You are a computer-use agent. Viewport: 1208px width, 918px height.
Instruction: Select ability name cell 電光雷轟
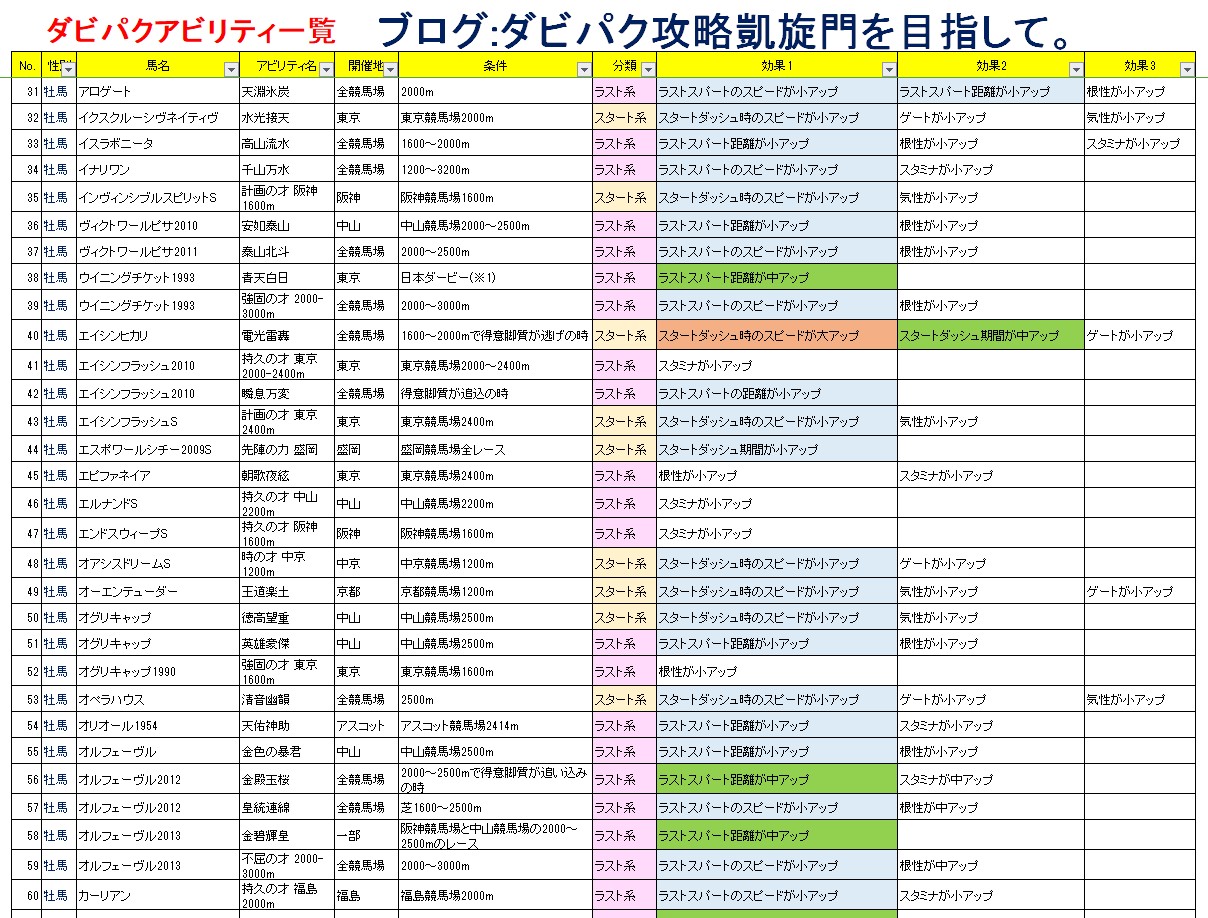pyautogui.click(x=287, y=335)
